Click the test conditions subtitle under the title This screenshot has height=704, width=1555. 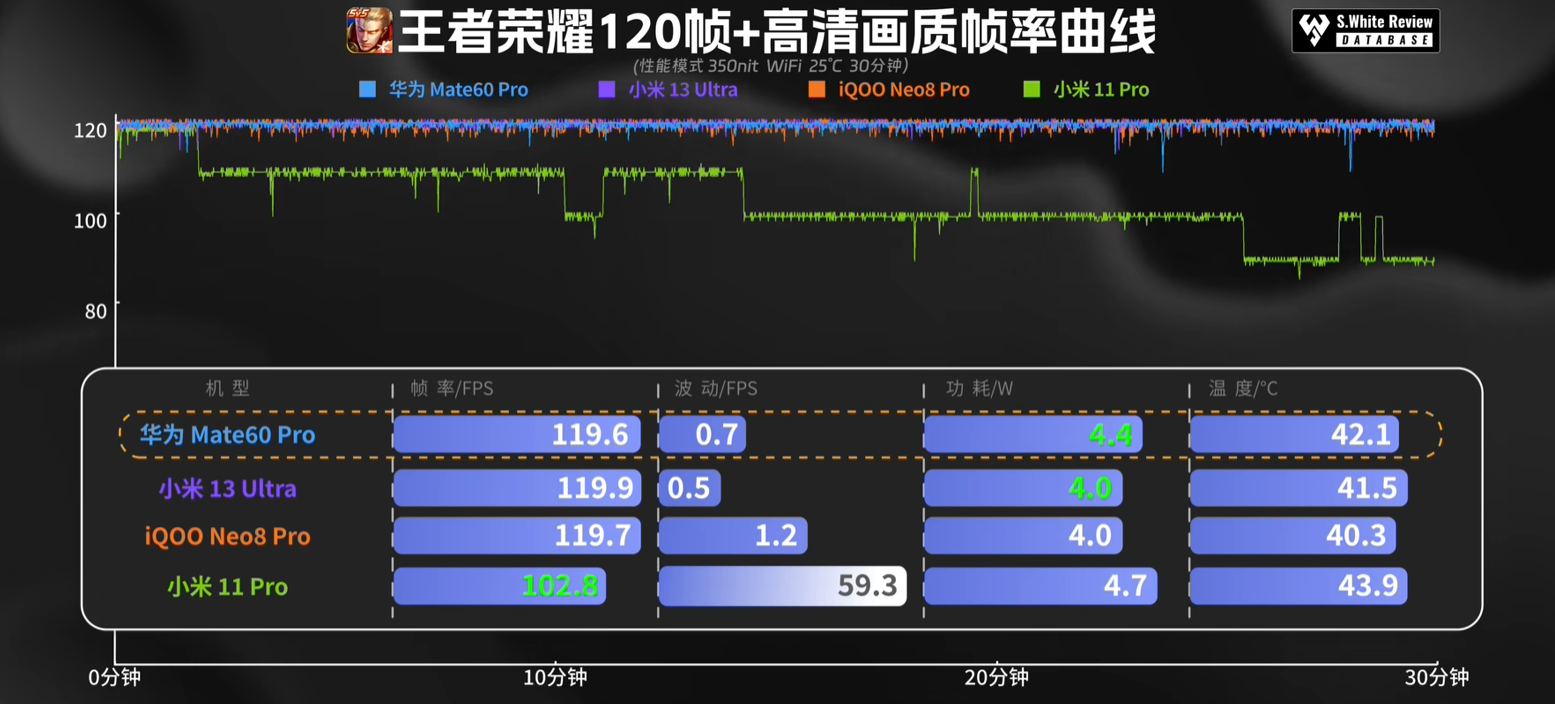(x=771, y=66)
